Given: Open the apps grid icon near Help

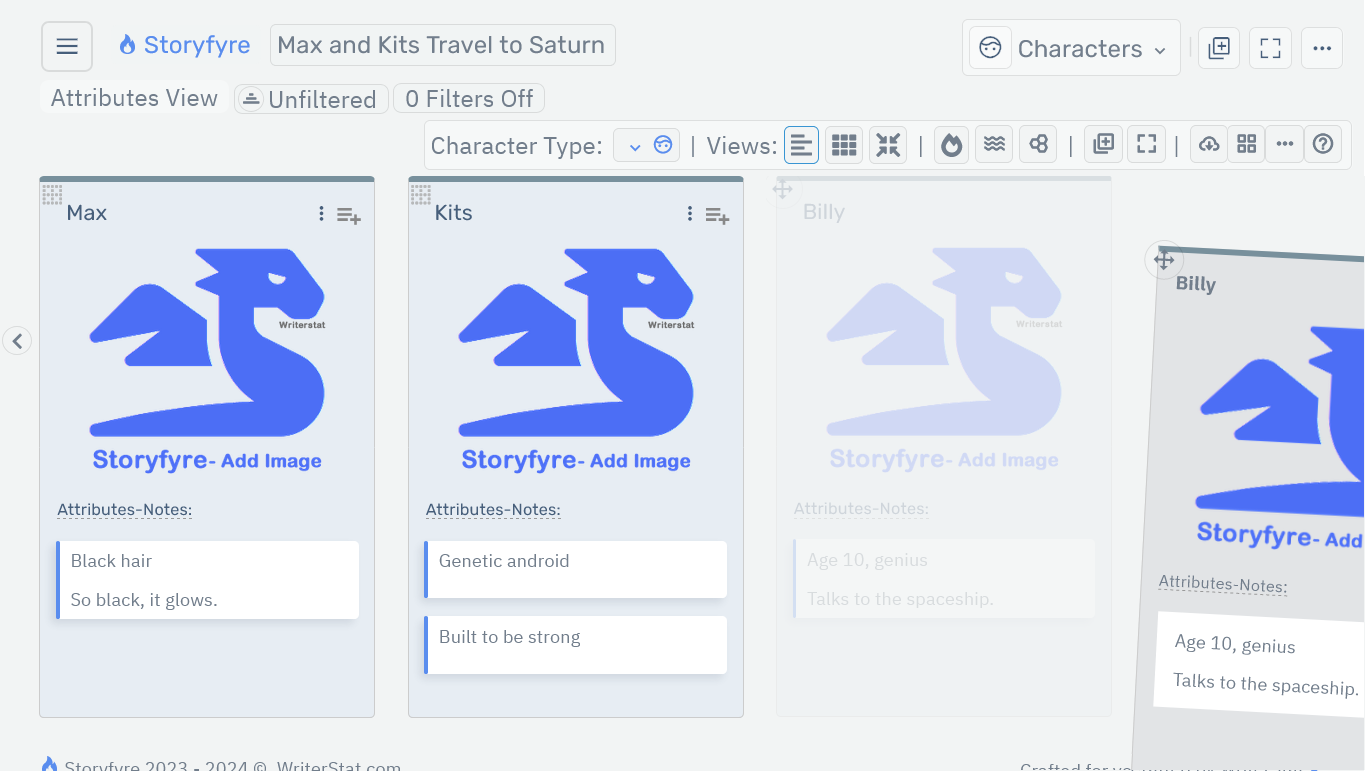Looking at the screenshot, I should 1246,144.
